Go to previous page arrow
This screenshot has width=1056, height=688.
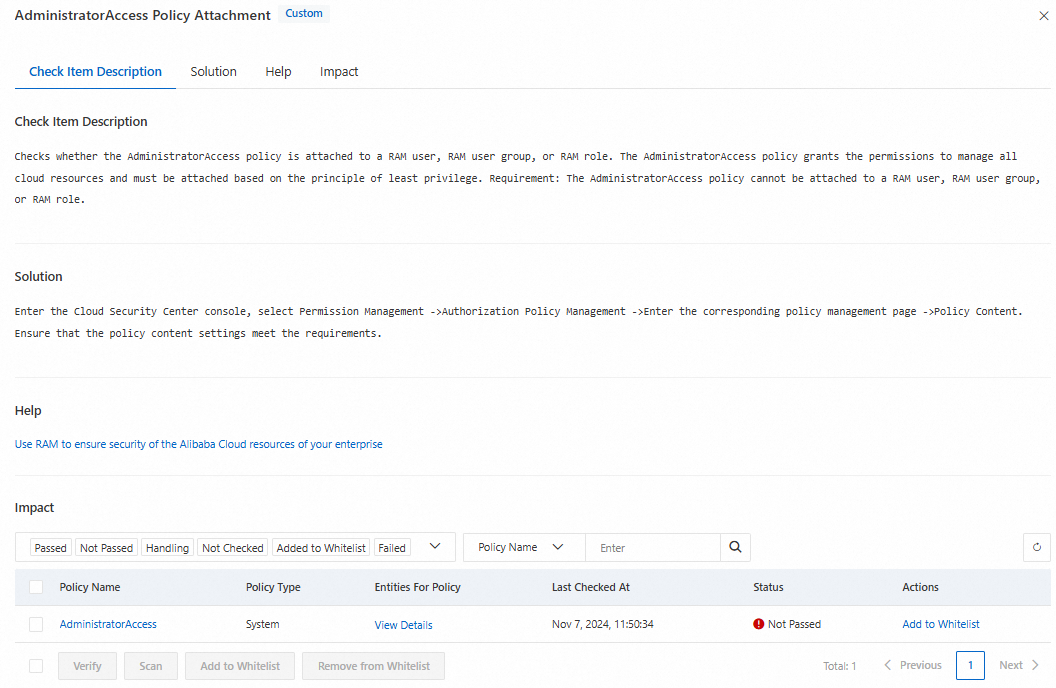(x=888, y=665)
